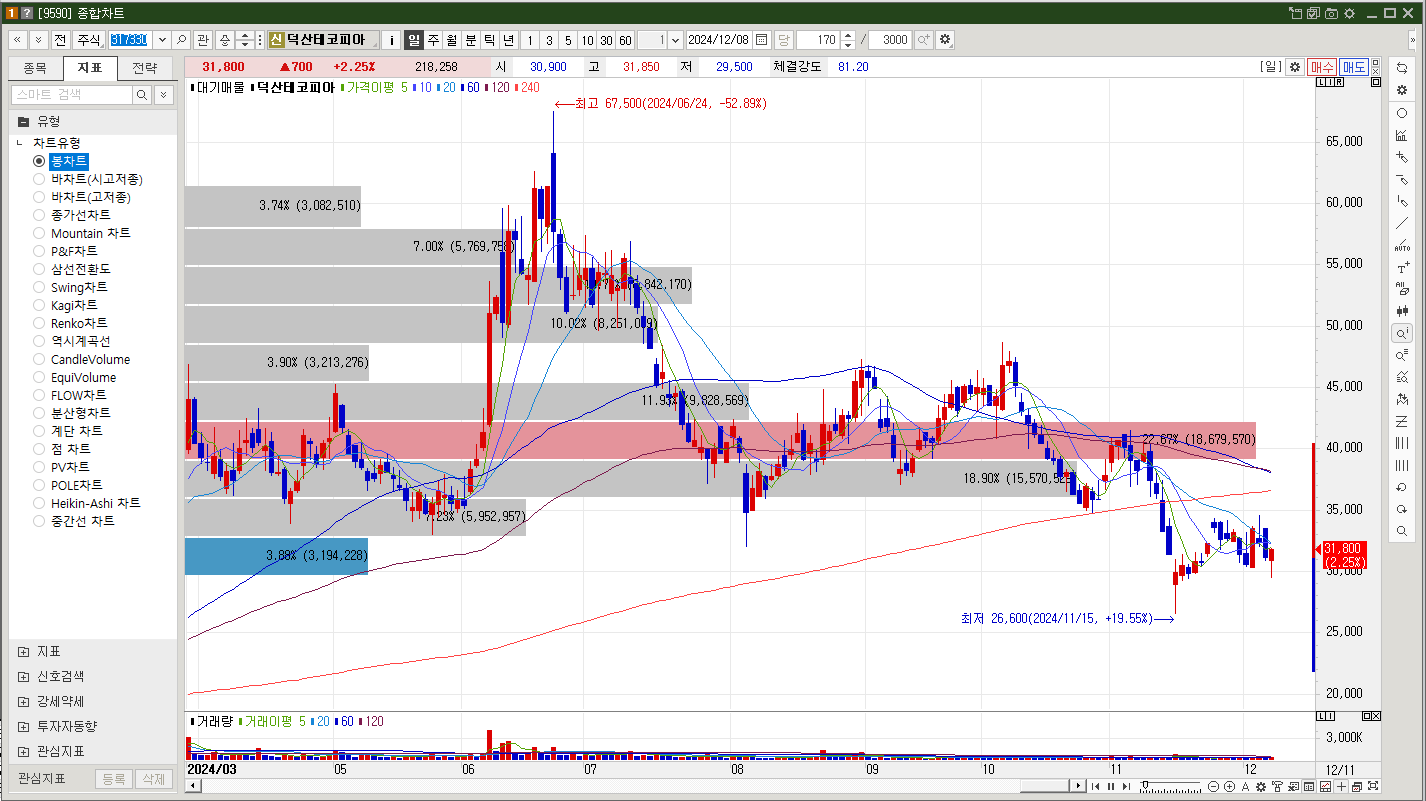The width and height of the screenshot is (1426, 801).
Task: Click the blue 3.88% volume profile bar
Action: (x=276, y=556)
